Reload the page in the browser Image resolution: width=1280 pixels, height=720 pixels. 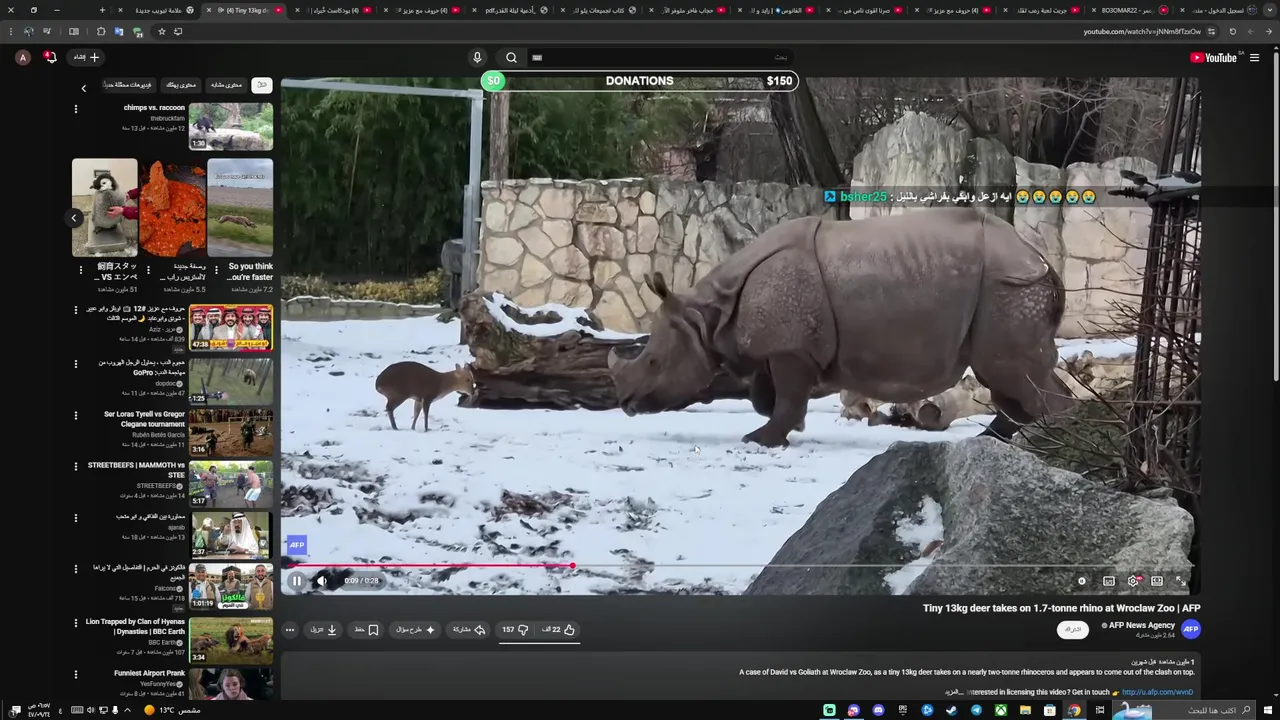[x=1232, y=32]
